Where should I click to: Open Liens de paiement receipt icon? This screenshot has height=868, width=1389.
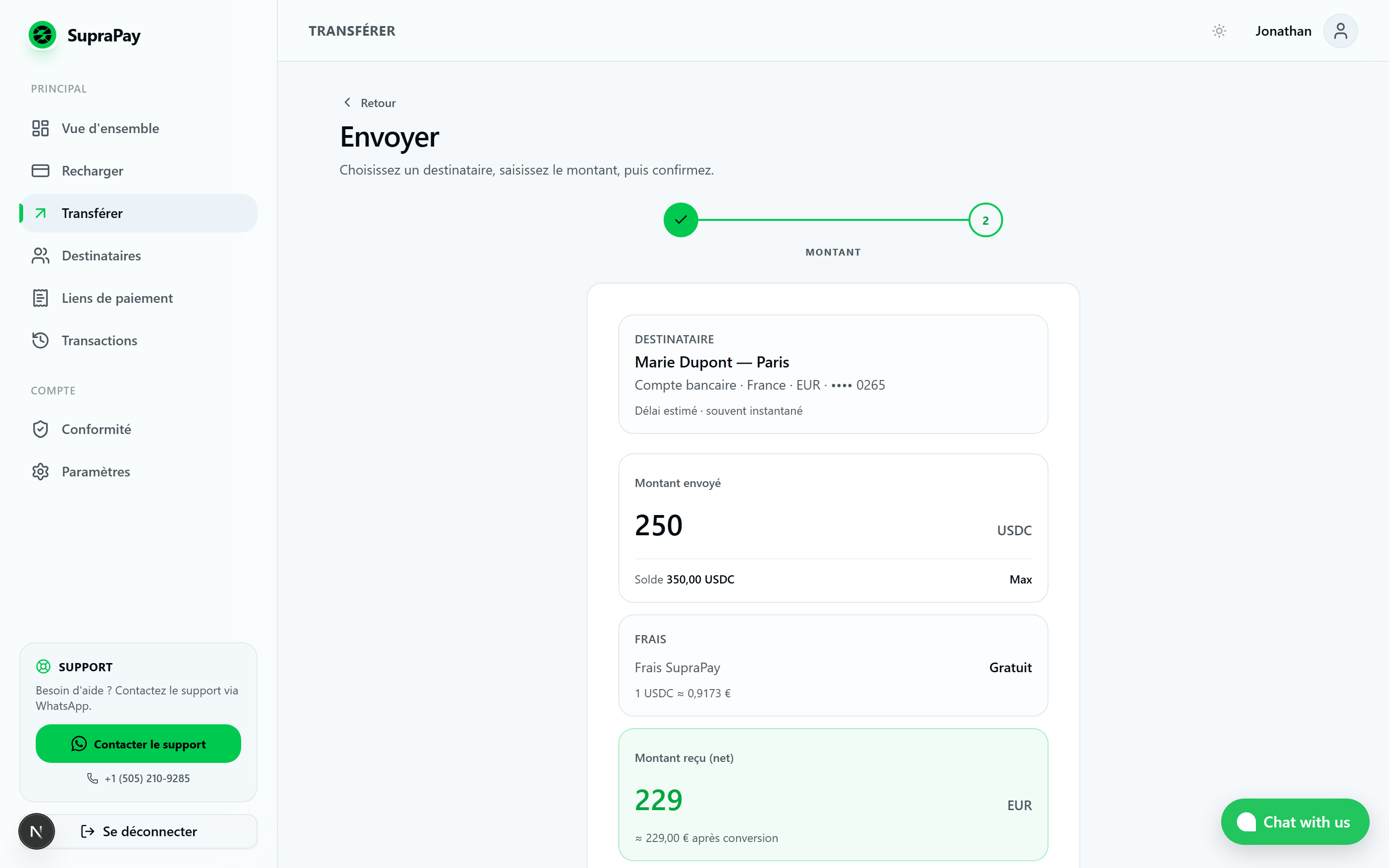[40, 298]
